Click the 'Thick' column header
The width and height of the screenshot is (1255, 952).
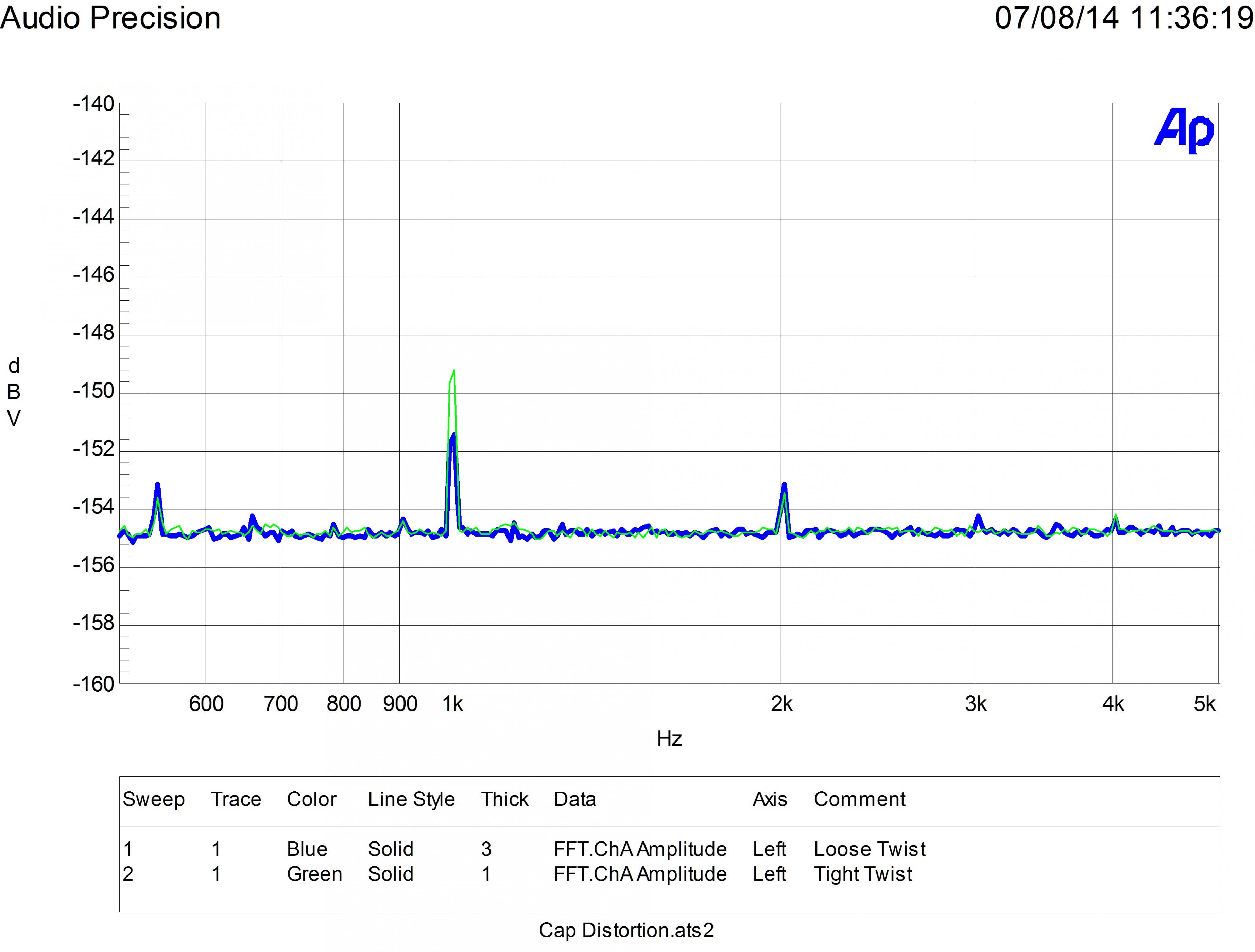click(x=504, y=799)
